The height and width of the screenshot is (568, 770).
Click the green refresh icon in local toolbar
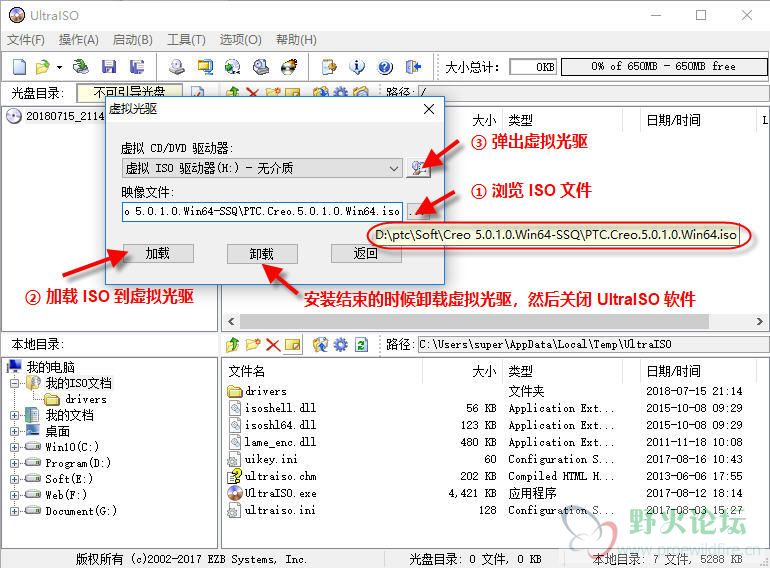click(x=361, y=345)
